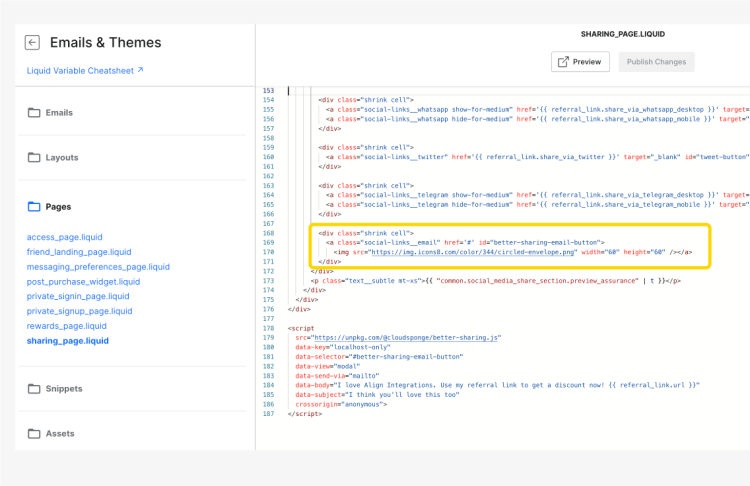Click the data-body referral message line
The image size is (750, 486).
point(497,385)
